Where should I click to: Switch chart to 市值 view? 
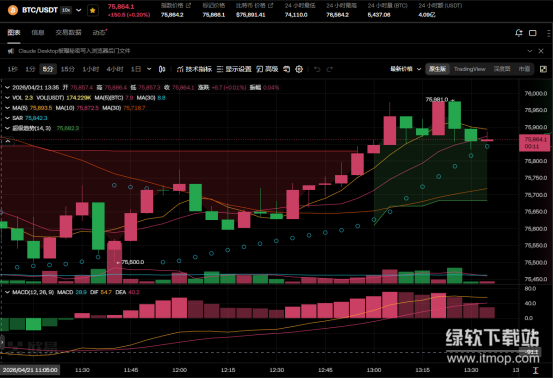pos(524,69)
